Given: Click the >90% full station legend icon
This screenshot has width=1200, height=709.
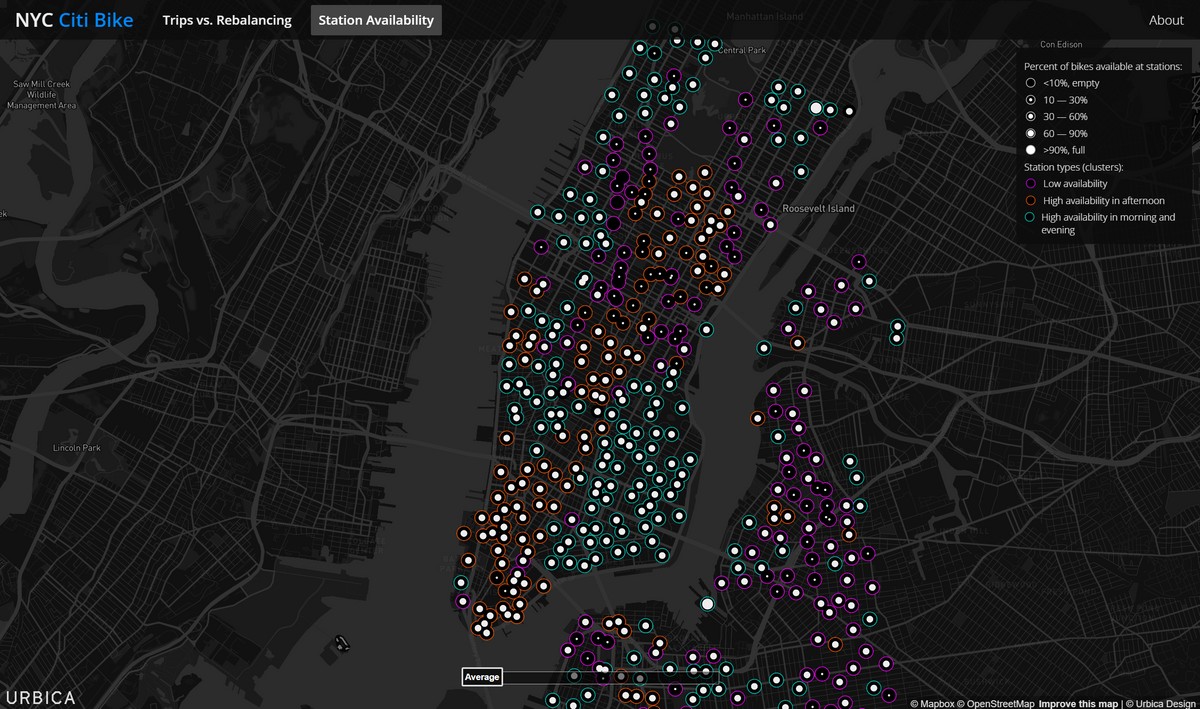Looking at the screenshot, I should [1030, 149].
